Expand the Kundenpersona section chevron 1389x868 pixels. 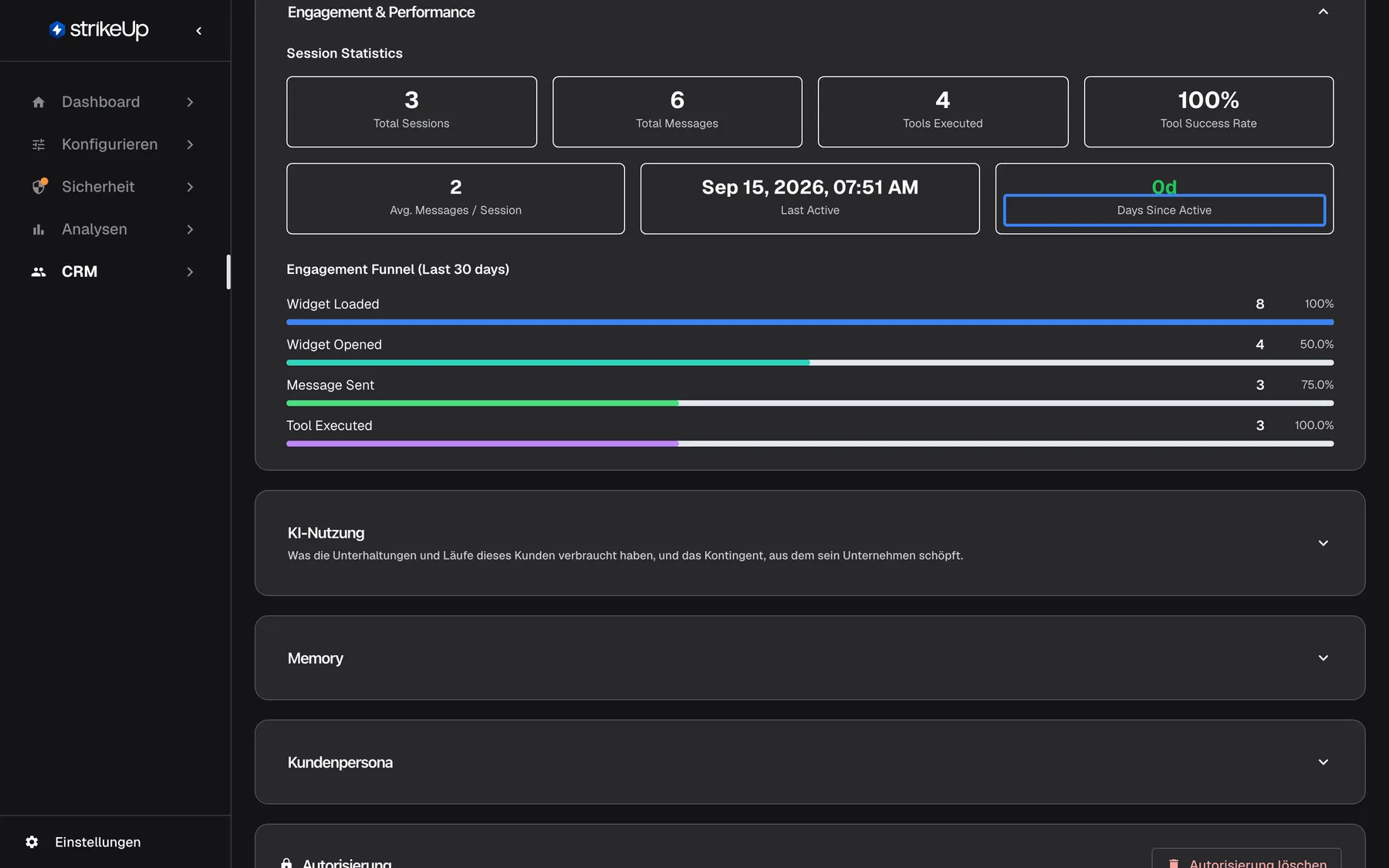(1323, 762)
